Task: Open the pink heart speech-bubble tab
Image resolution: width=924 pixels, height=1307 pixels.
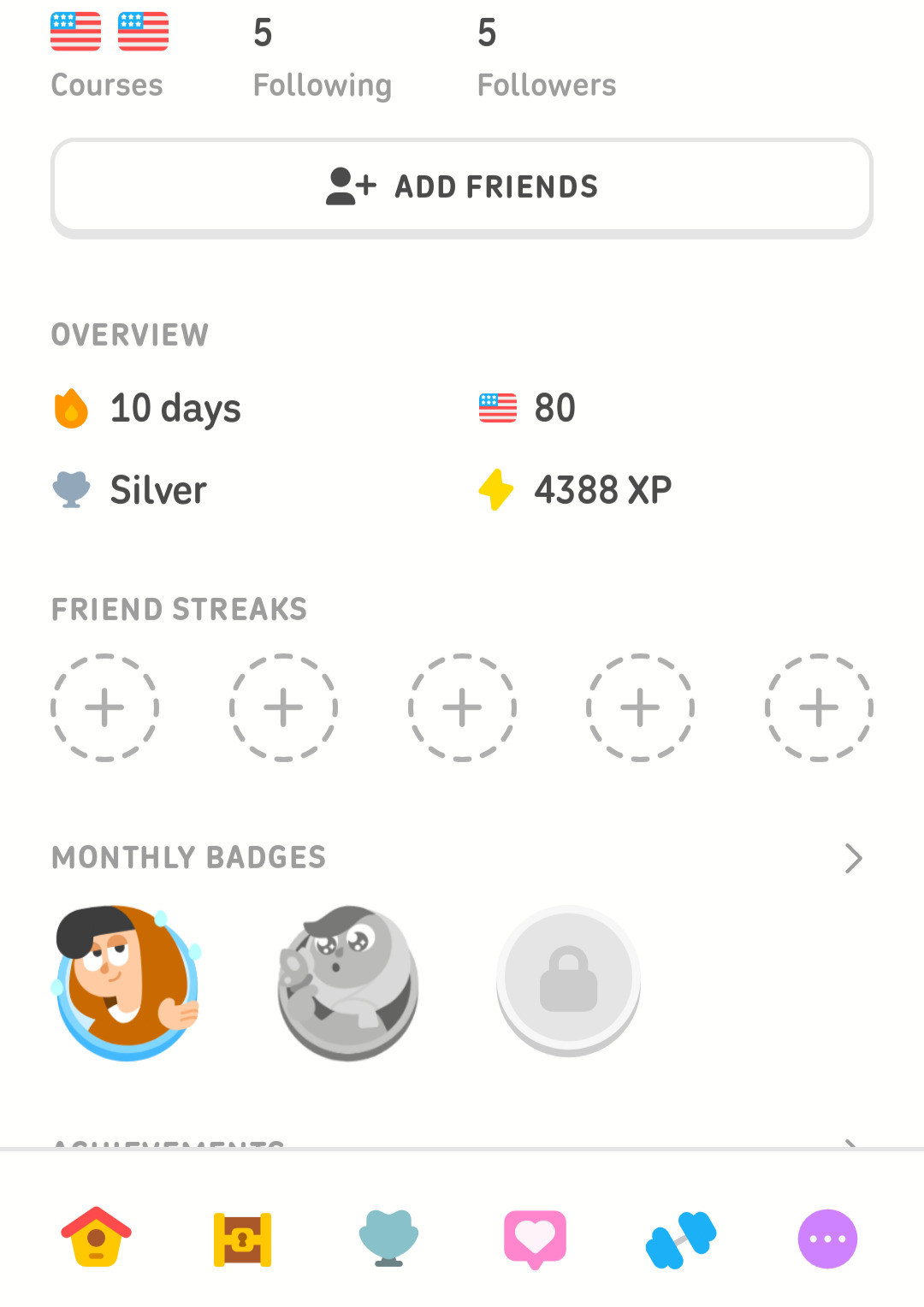Action: [x=535, y=1239]
